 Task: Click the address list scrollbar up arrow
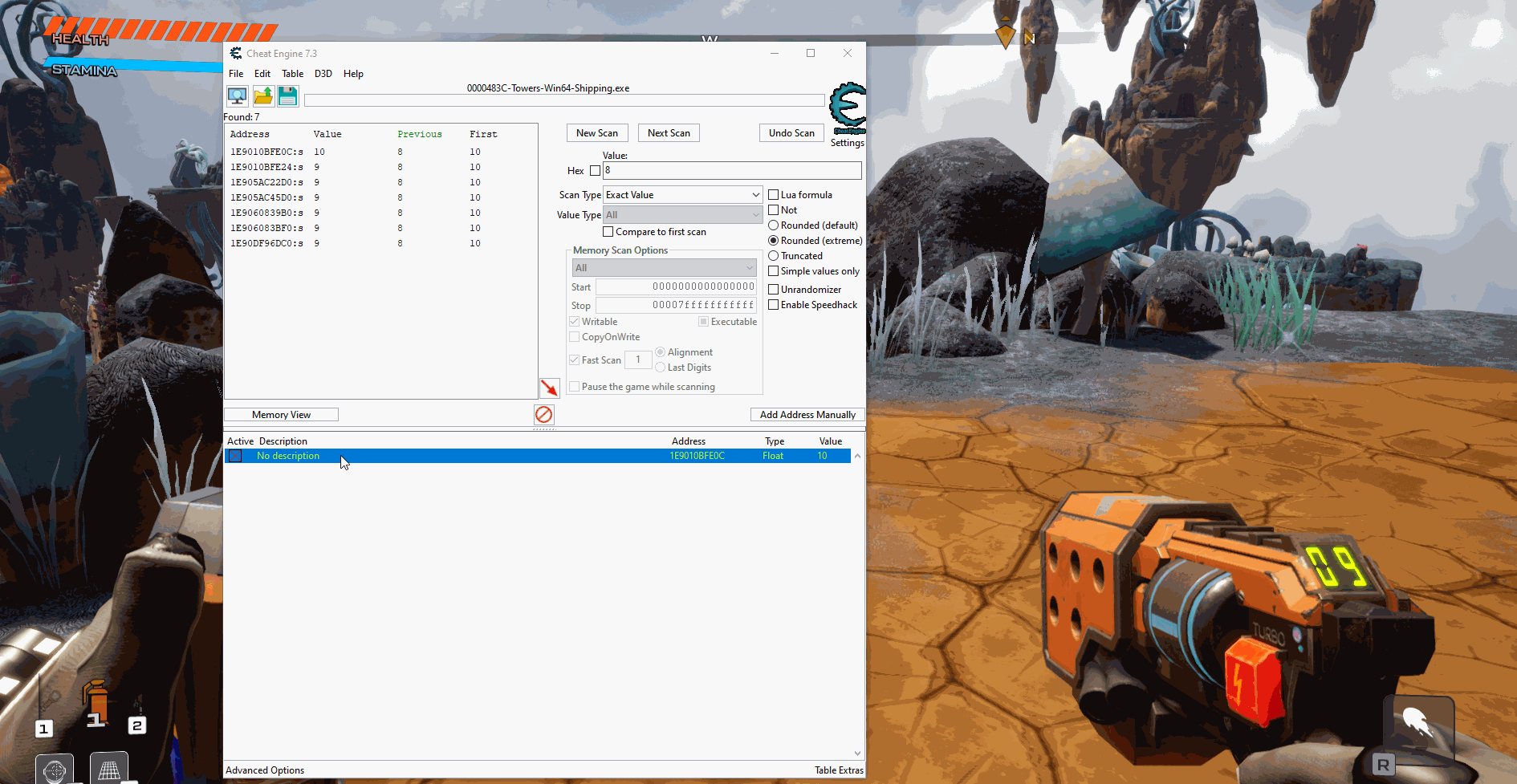point(858,456)
